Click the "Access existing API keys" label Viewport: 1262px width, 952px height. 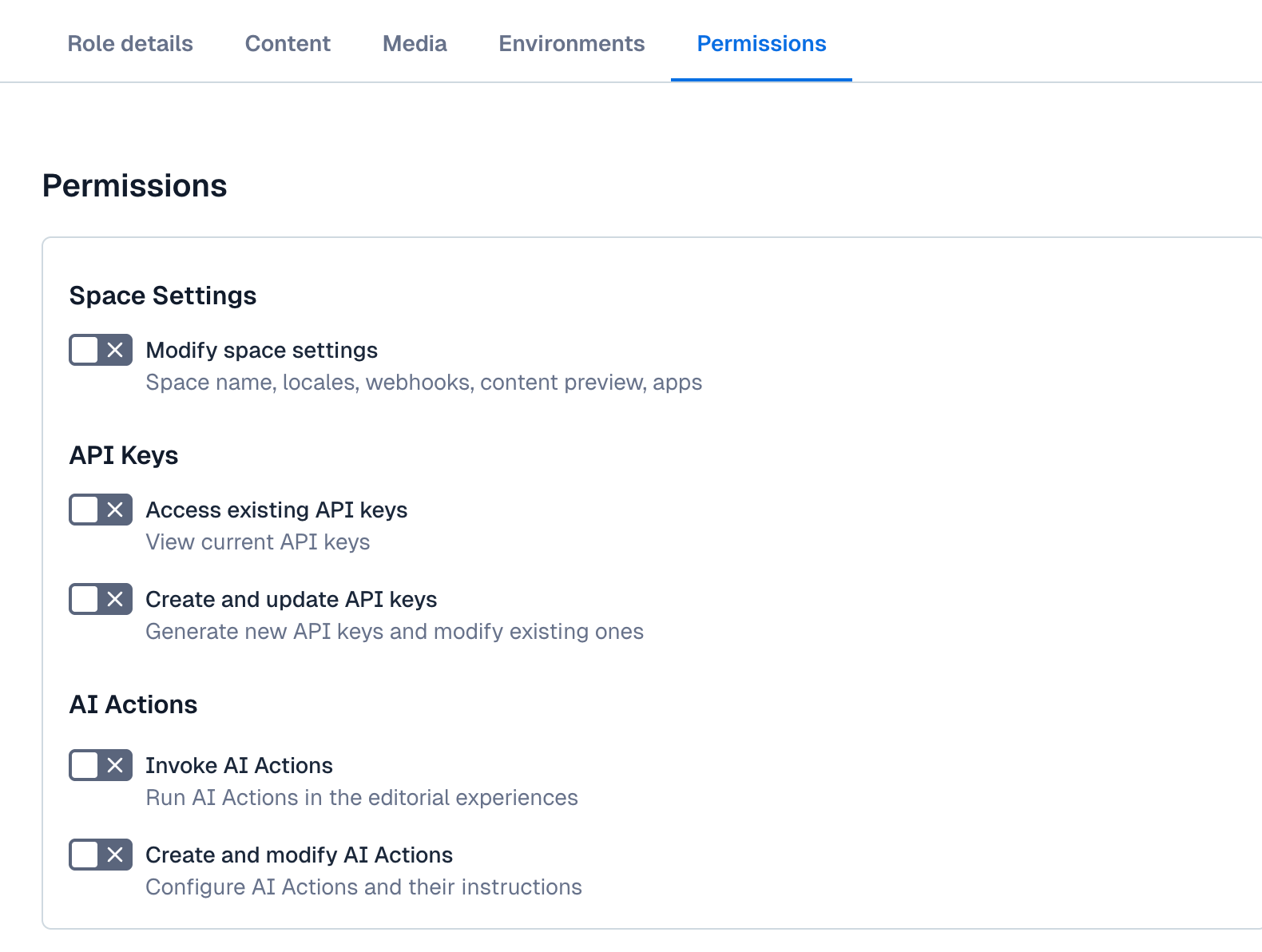pyautogui.click(x=276, y=510)
